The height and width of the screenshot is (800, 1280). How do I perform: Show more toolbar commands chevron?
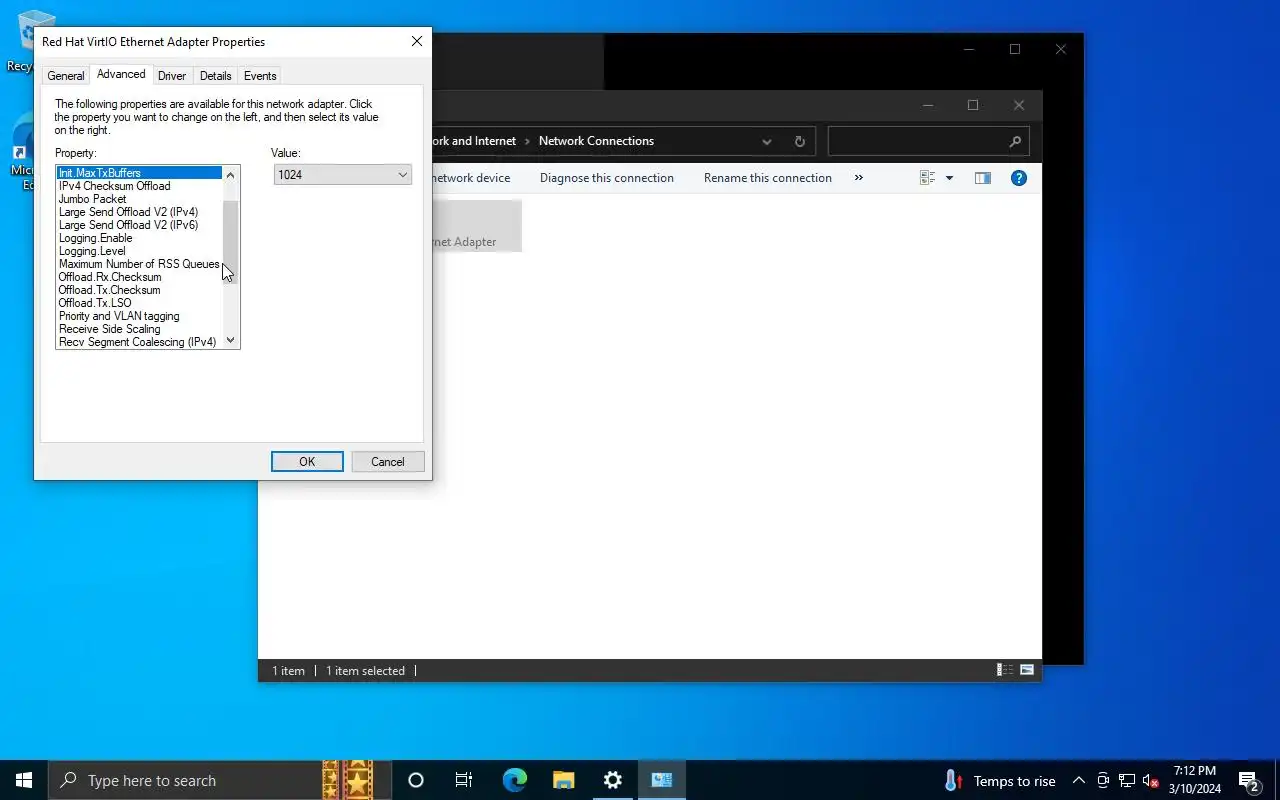click(858, 178)
